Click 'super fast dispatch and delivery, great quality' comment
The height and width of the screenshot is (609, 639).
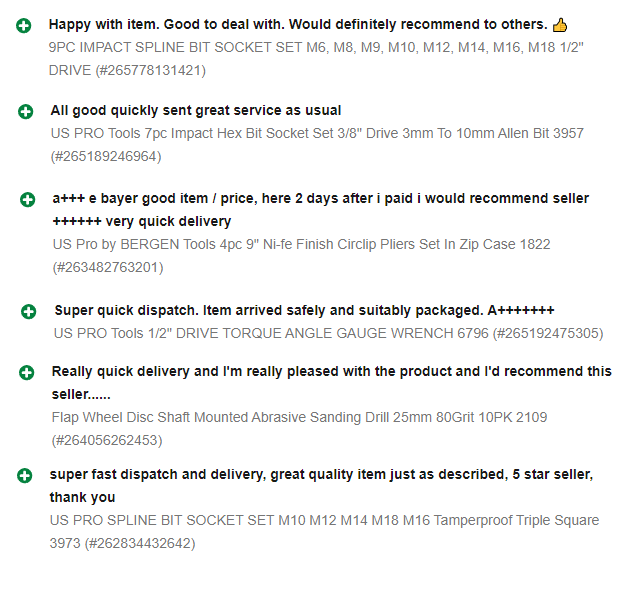click(x=320, y=475)
